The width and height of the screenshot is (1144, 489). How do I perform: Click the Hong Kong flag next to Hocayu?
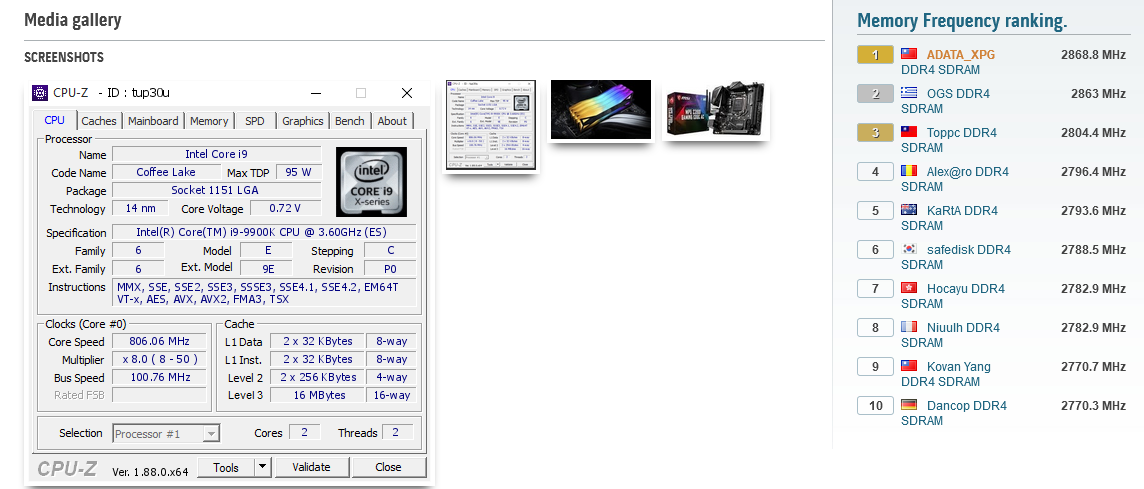coord(908,288)
